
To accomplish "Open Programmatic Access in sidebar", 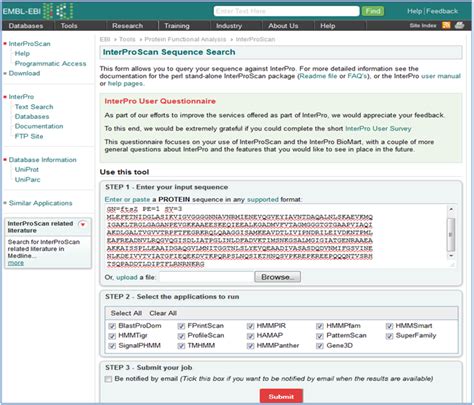I will point(50,63).
